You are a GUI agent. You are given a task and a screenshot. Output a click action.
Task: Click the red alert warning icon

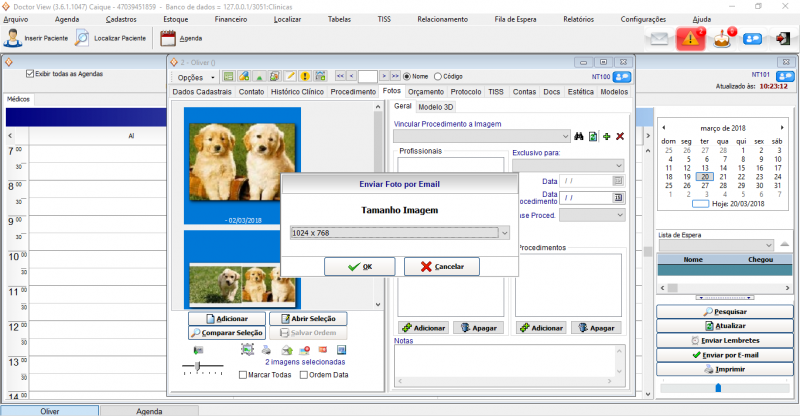(690, 38)
